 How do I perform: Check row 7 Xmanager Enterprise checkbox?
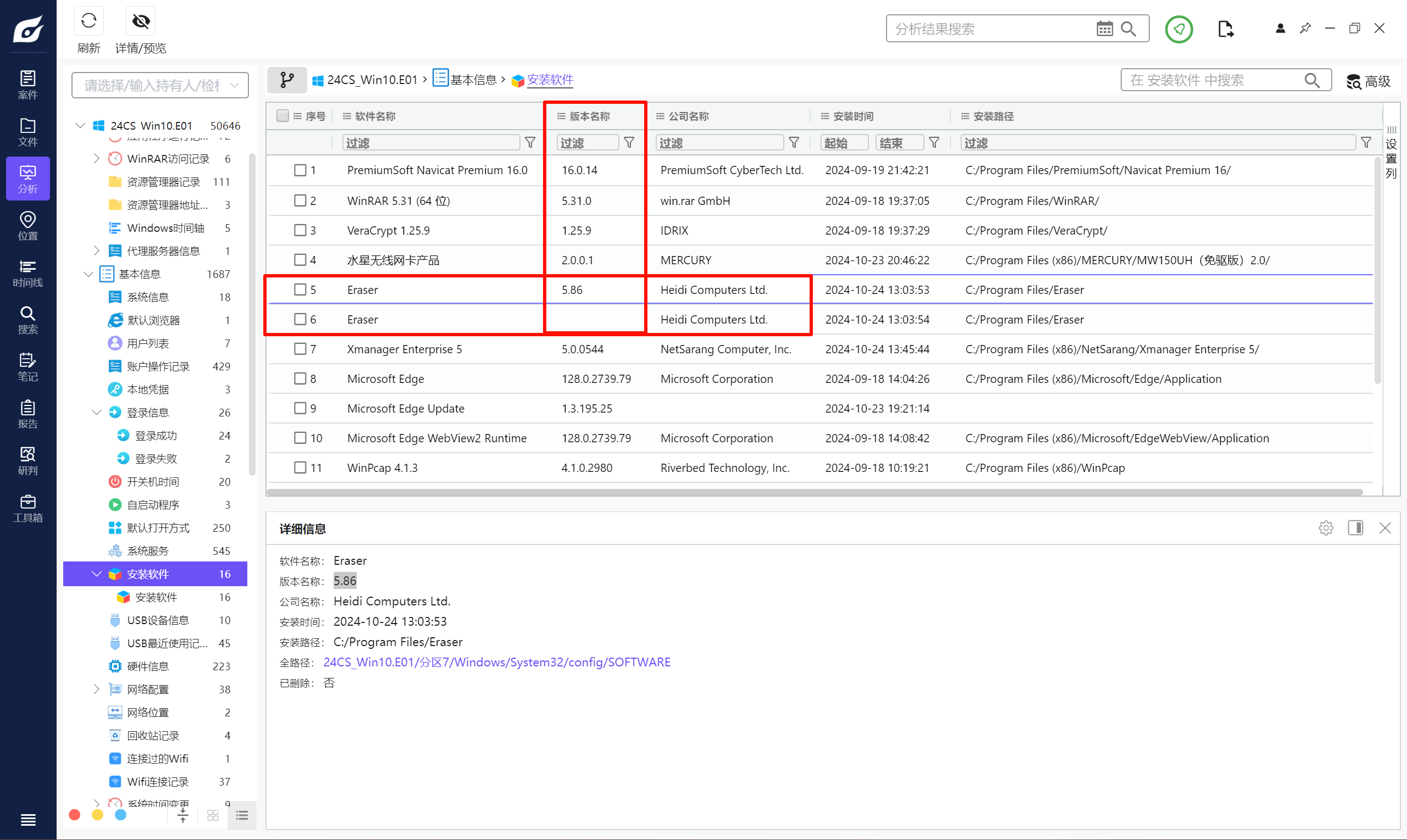click(300, 349)
